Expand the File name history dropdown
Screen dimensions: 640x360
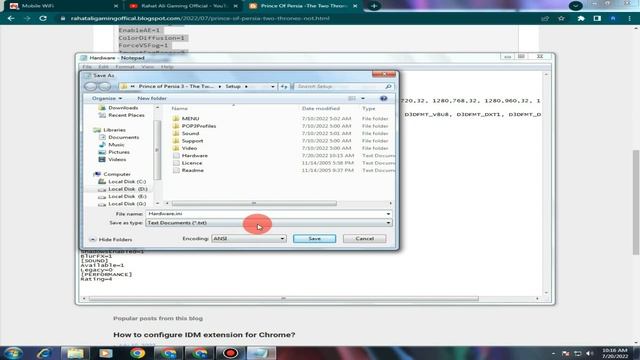388,213
